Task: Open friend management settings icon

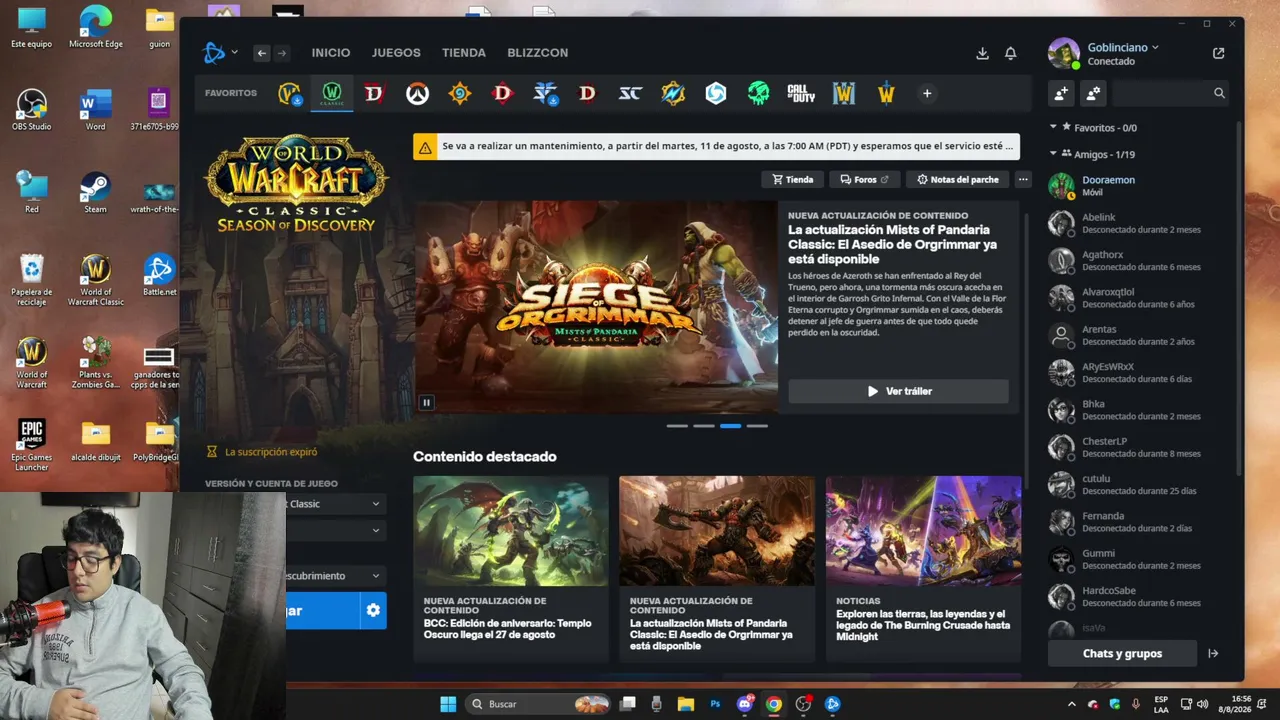Action: pyautogui.click(x=1093, y=93)
